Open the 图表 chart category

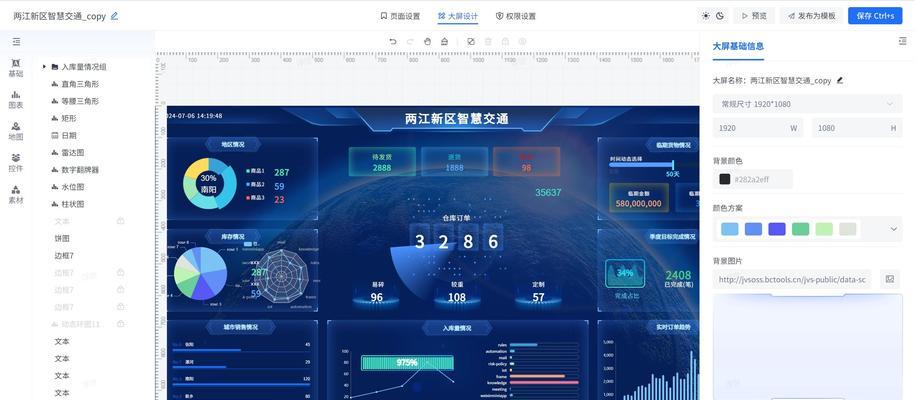coord(16,100)
